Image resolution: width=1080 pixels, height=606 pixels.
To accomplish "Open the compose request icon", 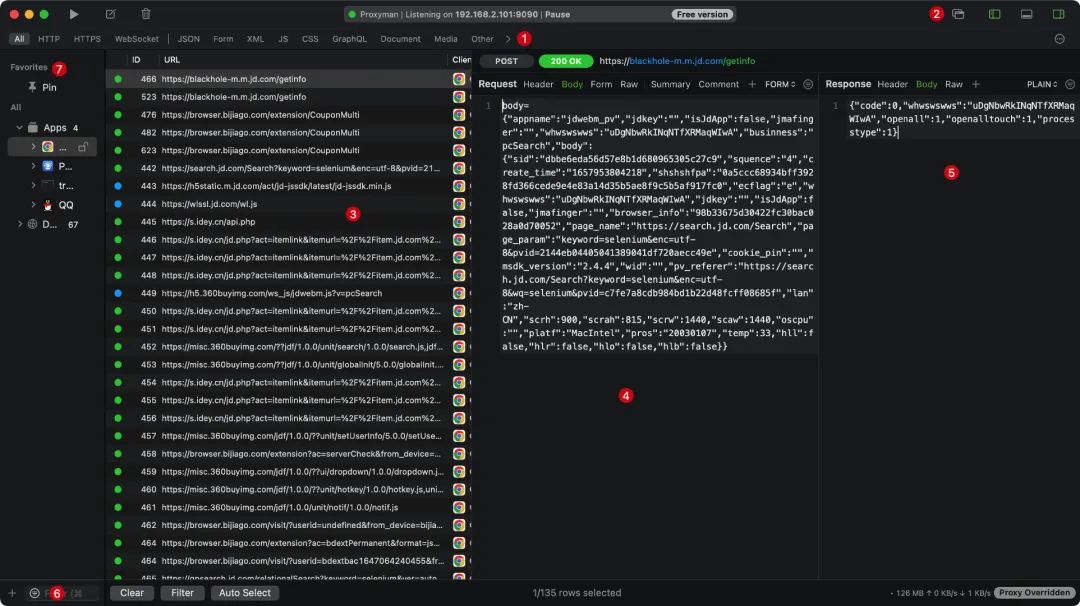I will click(110, 14).
